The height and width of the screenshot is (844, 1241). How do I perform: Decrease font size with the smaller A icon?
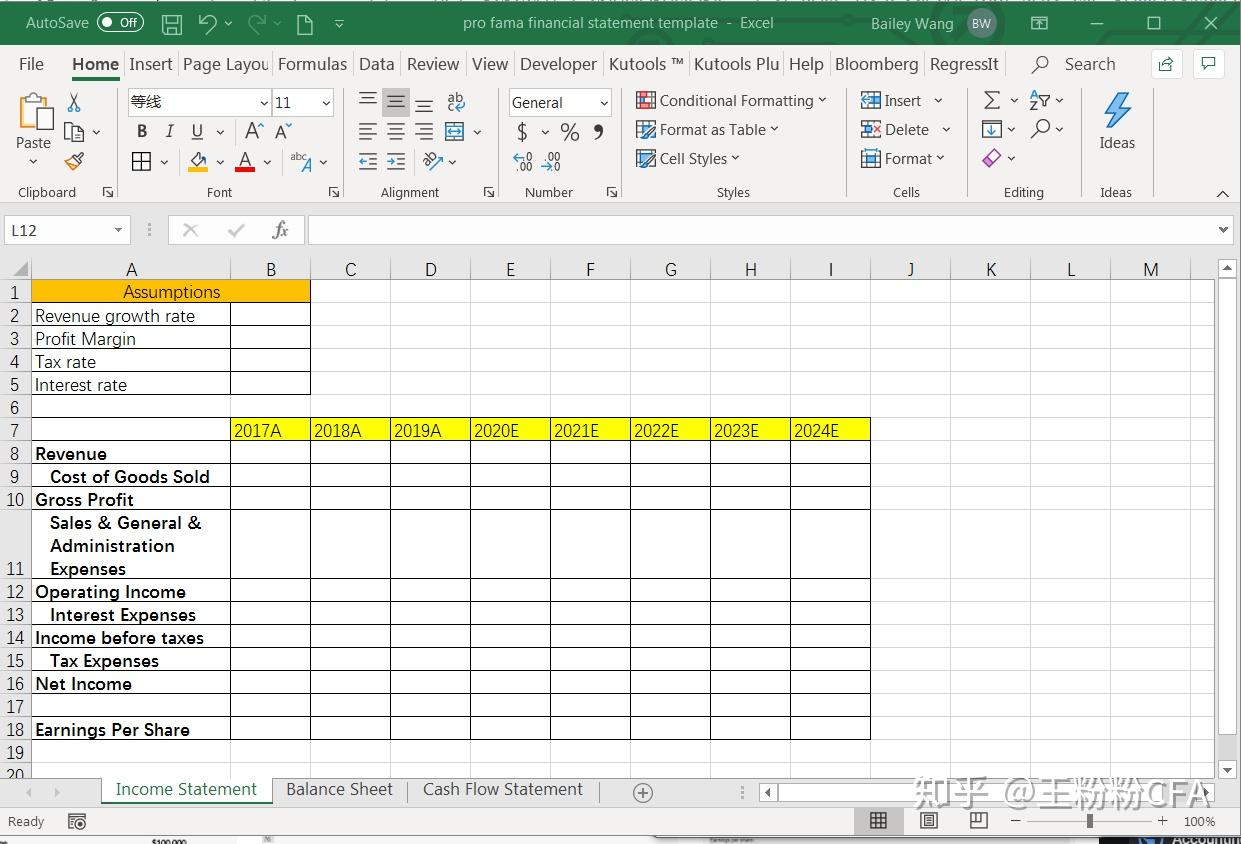pos(283,131)
